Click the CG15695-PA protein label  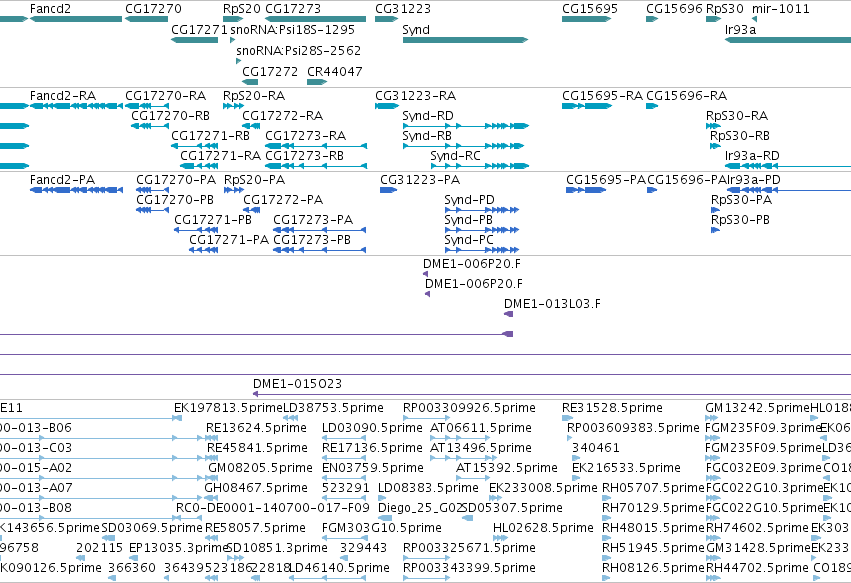606,180
